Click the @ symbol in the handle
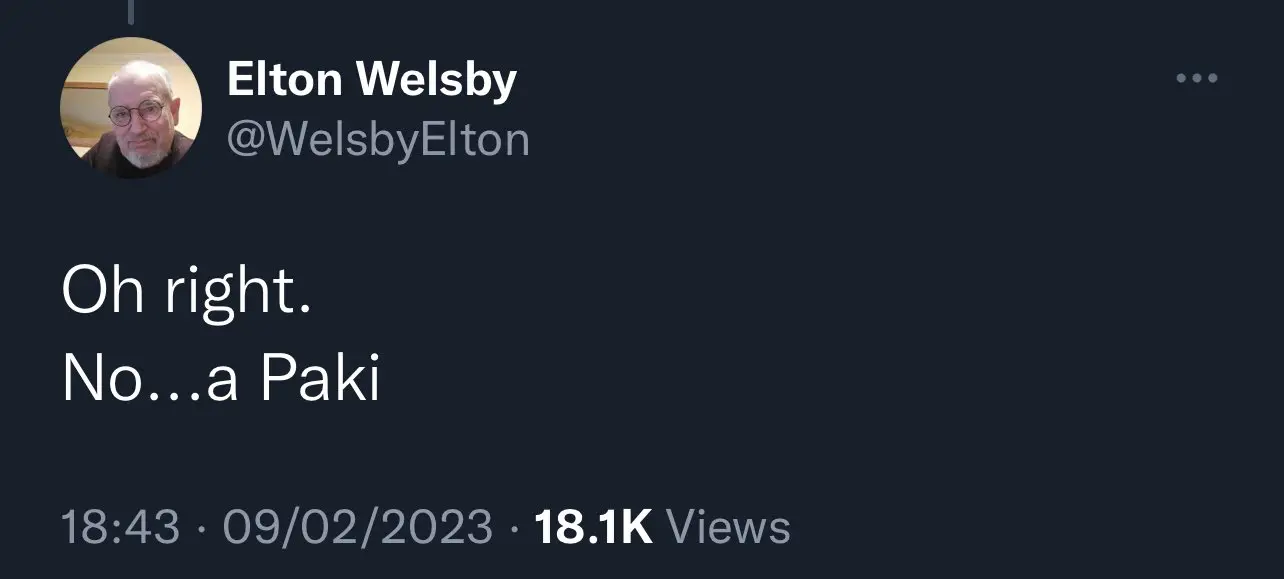Image resolution: width=1284 pixels, height=579 pixels. [x=245, y=139]
